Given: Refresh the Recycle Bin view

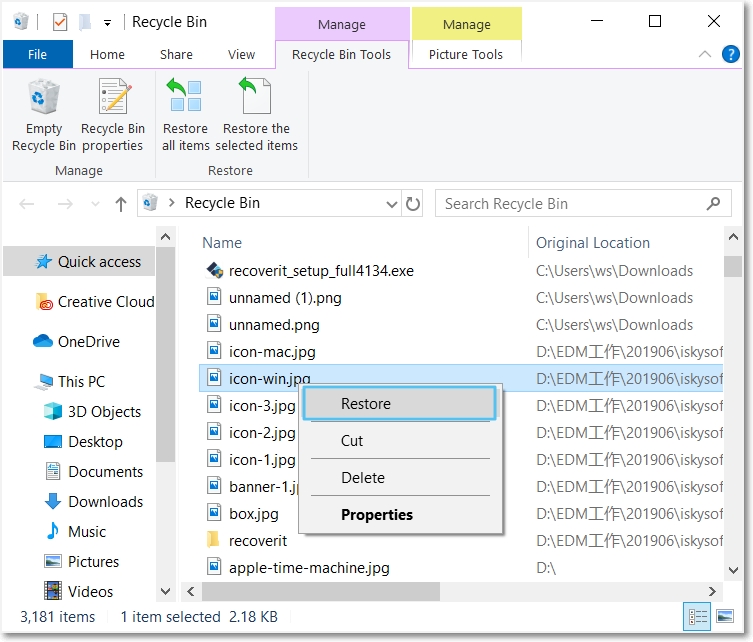Looking at the screenshot, I should [x=413, y=204].
